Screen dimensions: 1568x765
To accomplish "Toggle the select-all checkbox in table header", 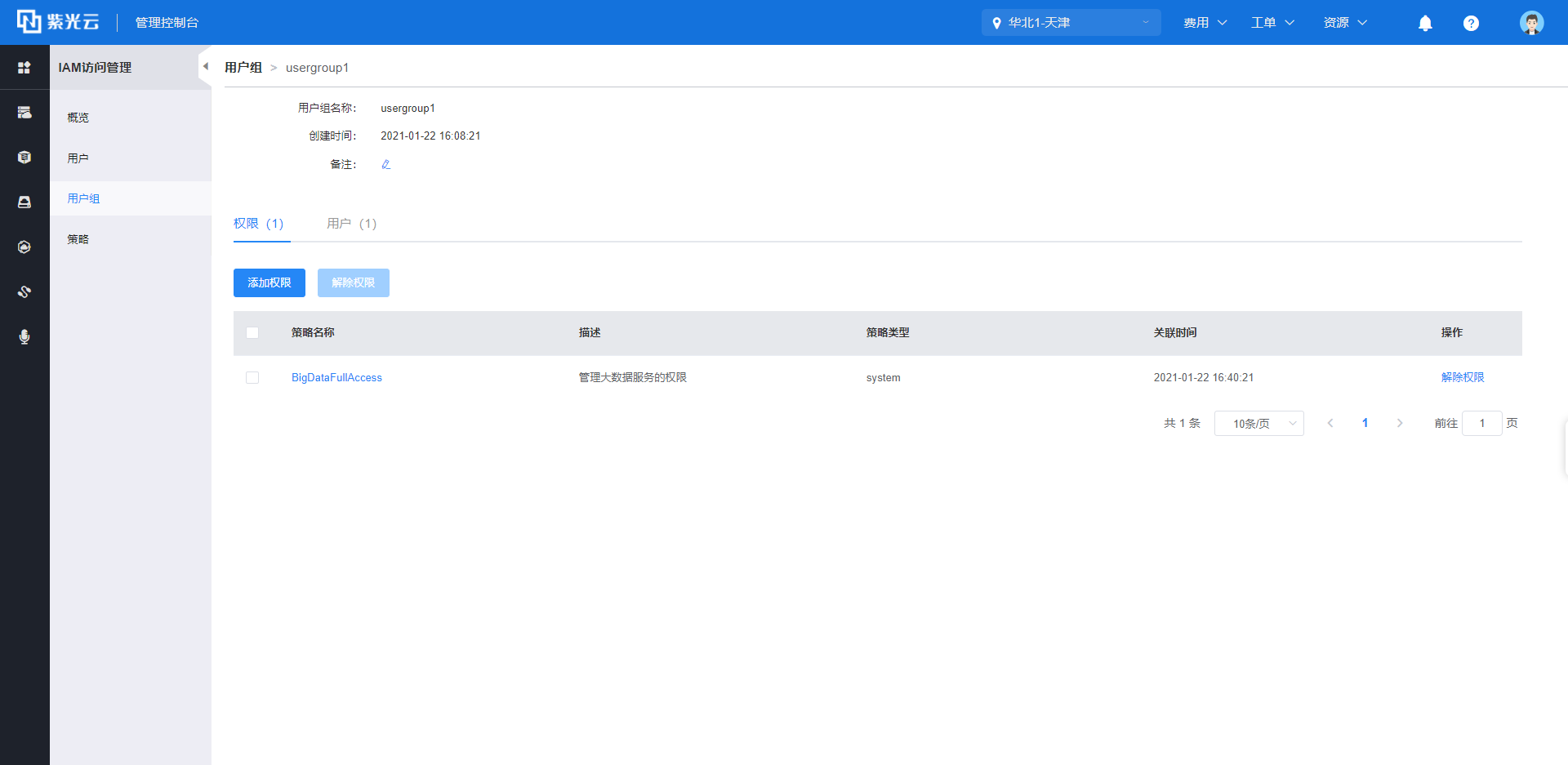I will pyautogui.click(x=252, y=333).
